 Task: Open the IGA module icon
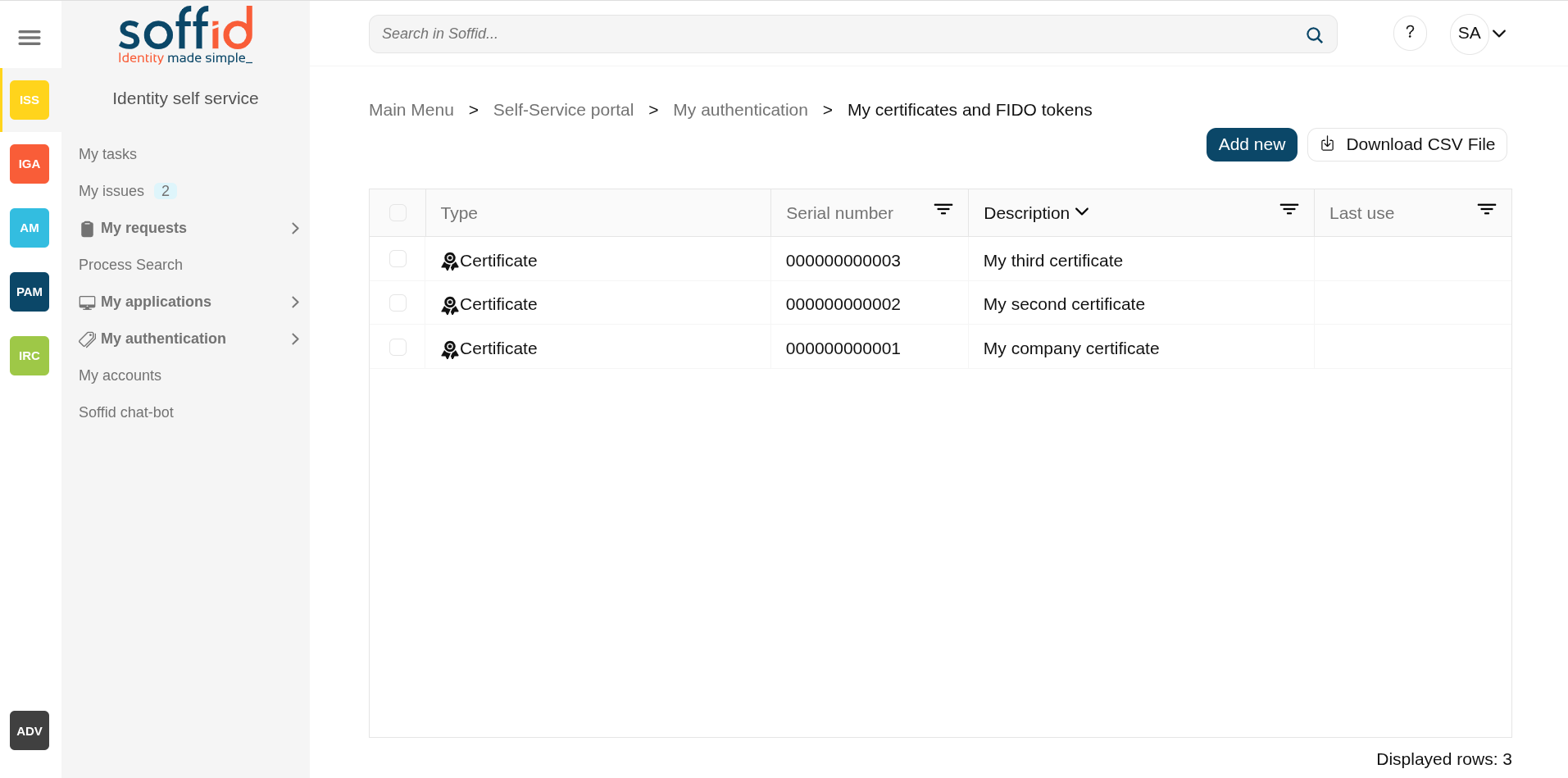30,164
